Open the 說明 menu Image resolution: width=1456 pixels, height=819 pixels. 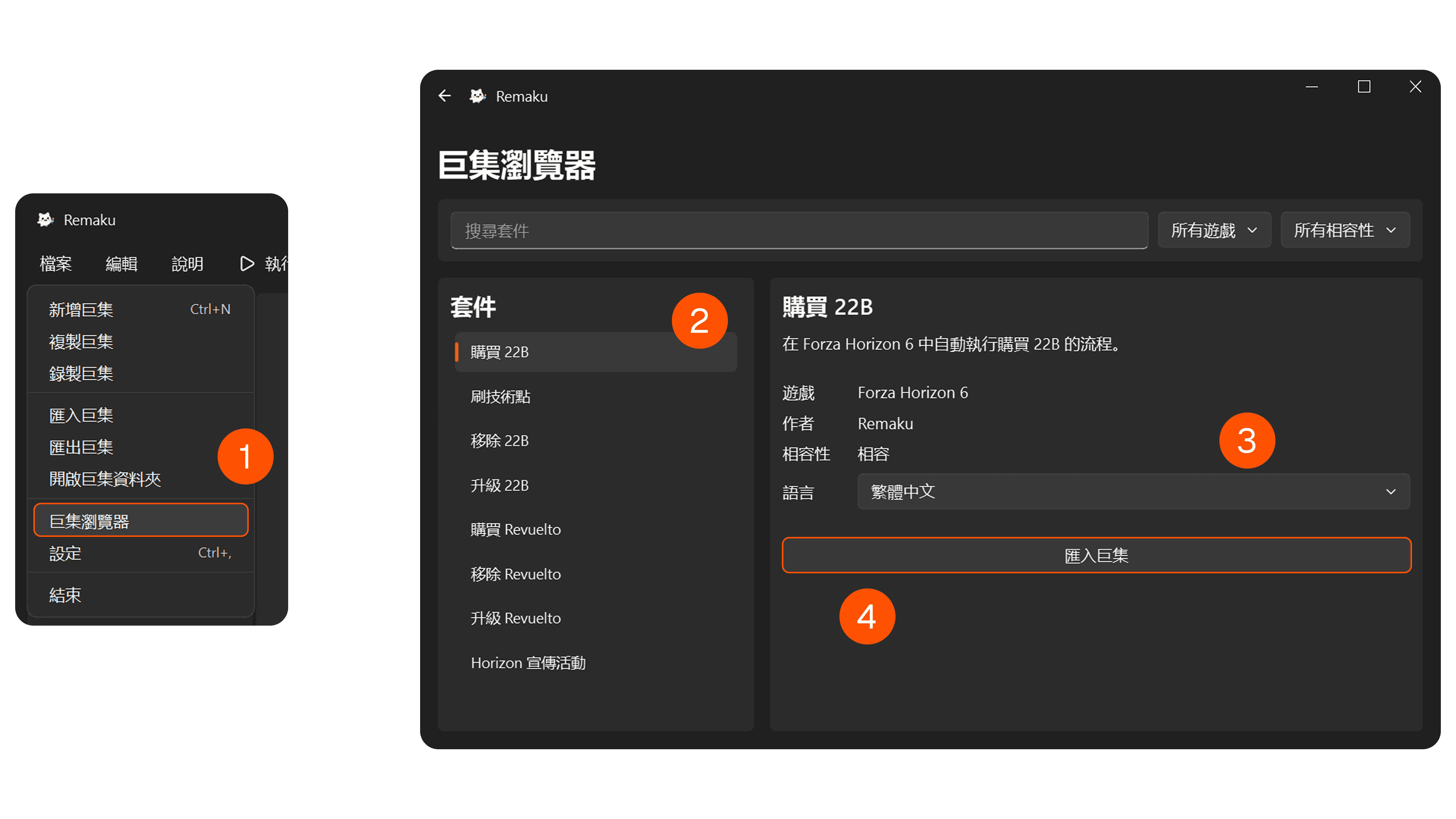point(188,264)
